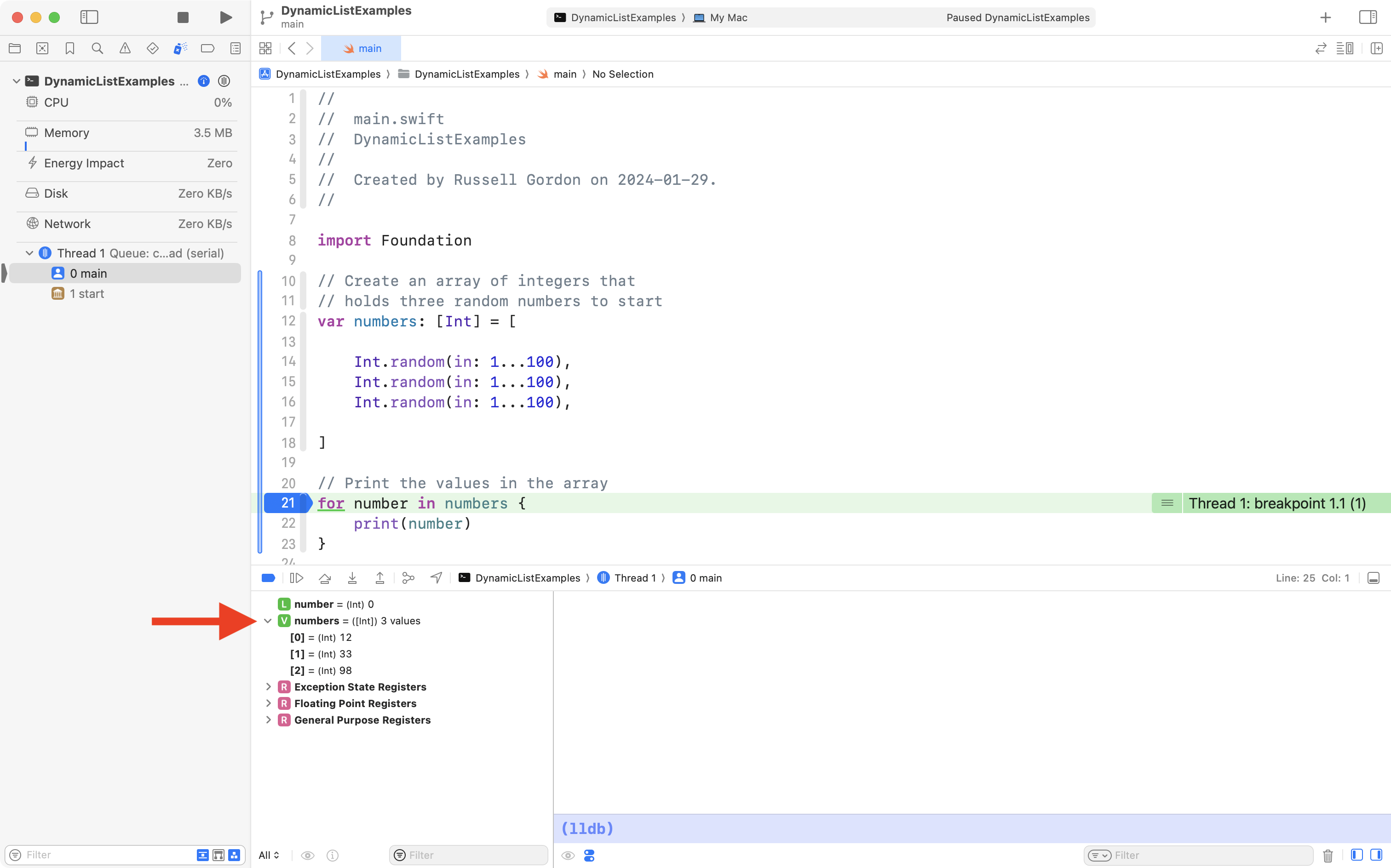This screenshot has width=1391, height=868.
Task: Open the Issue navigator (warning triangle)
Action: 125,48
